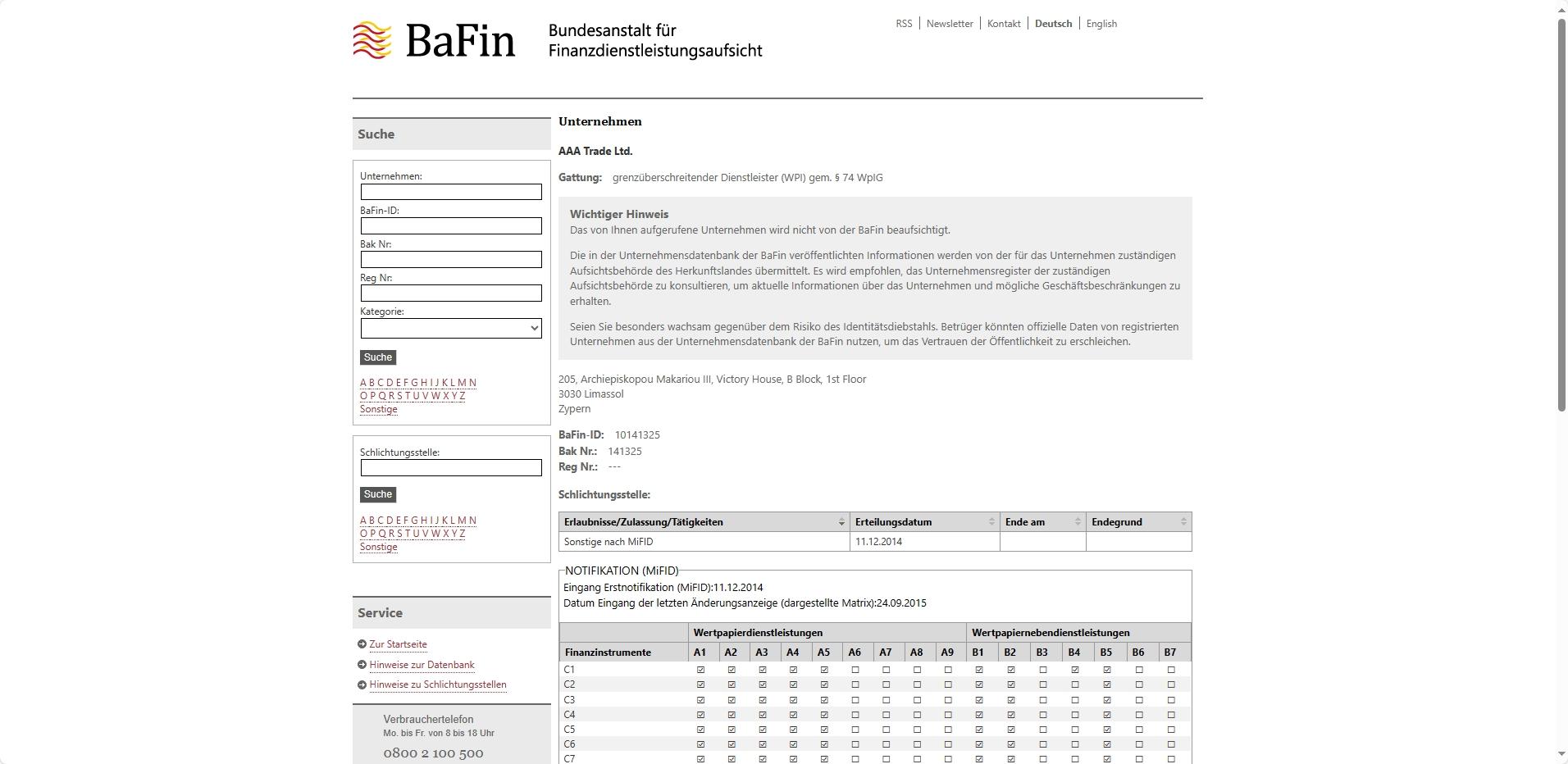Viewport: 1568px width, 764px height.
Task: Click 'Sonstige nach MiFID' table cell
Action: tap(704, 542)
